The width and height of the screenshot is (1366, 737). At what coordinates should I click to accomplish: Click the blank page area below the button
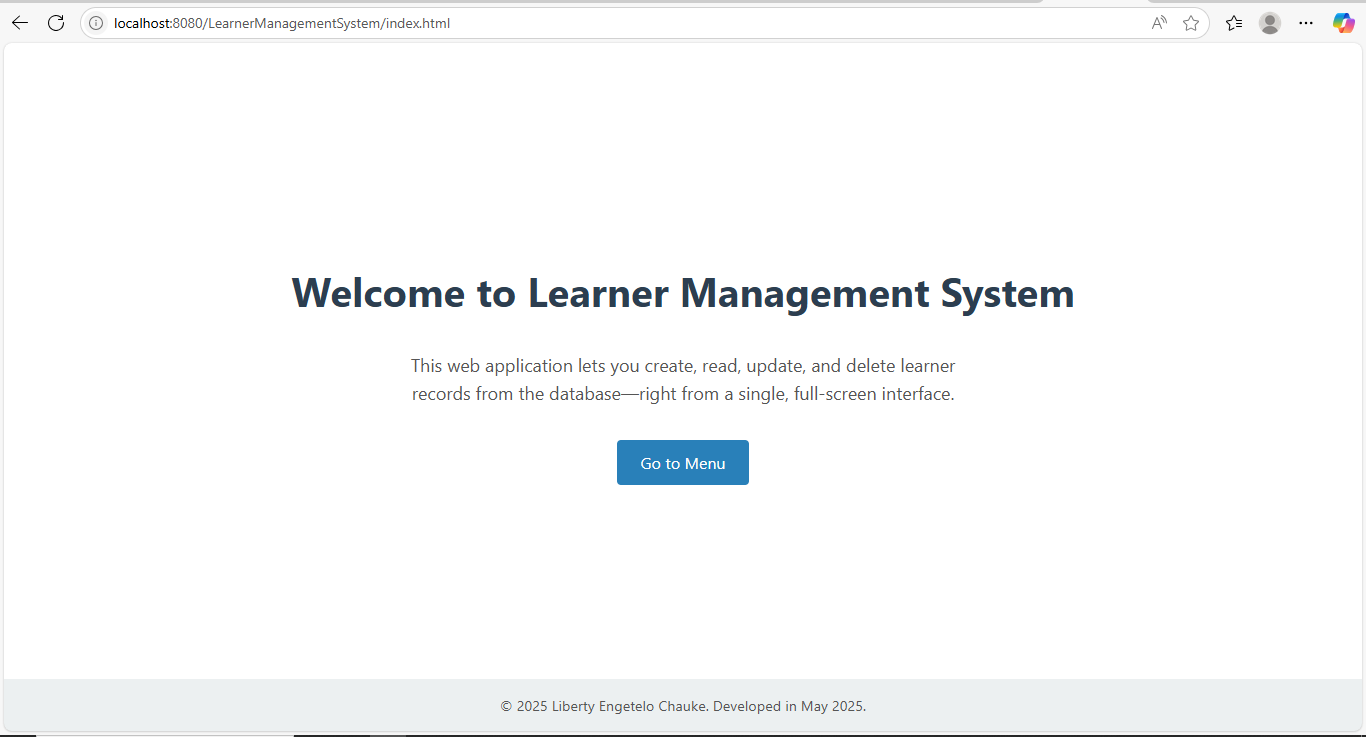tap(683, 580)
